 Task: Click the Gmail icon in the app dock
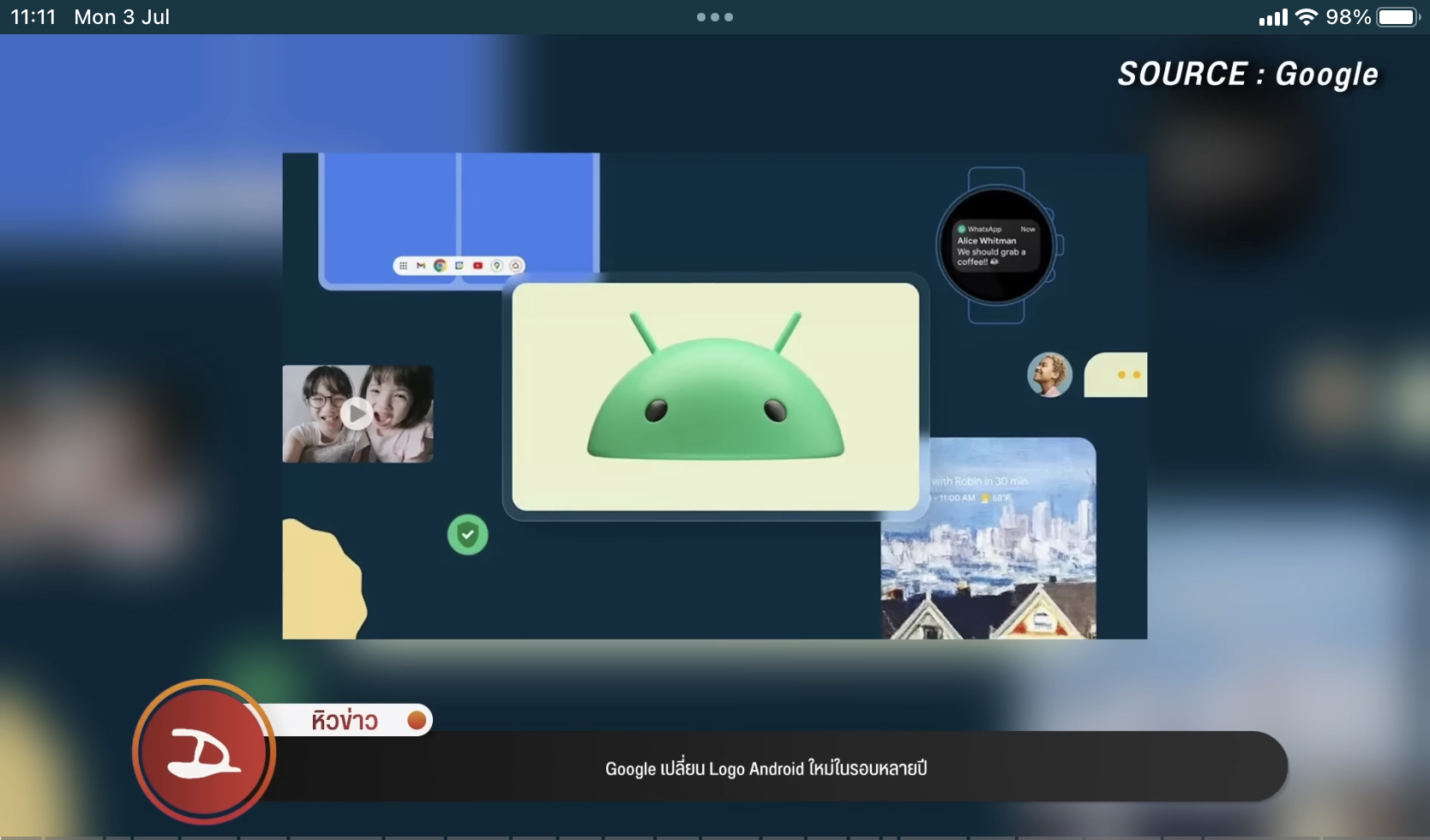(421, 266)
